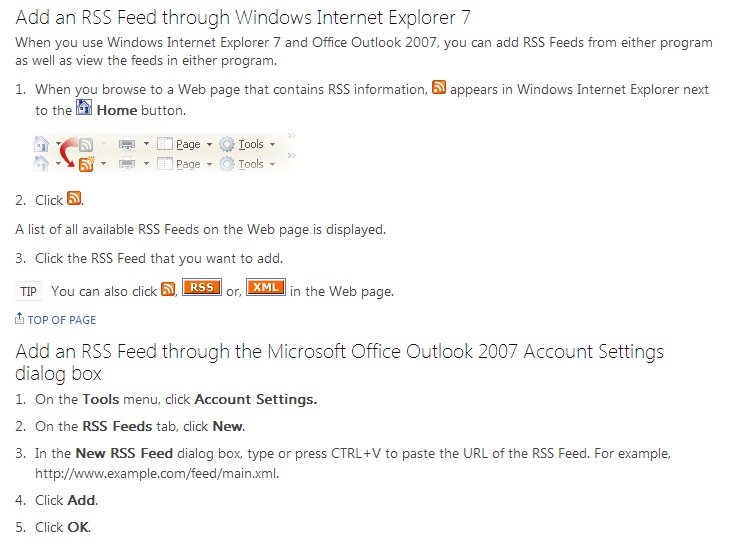Click the Home icon beside the bold Home label
The width and height of the screenshot is (739, 547).
click(x=84, y=109)
